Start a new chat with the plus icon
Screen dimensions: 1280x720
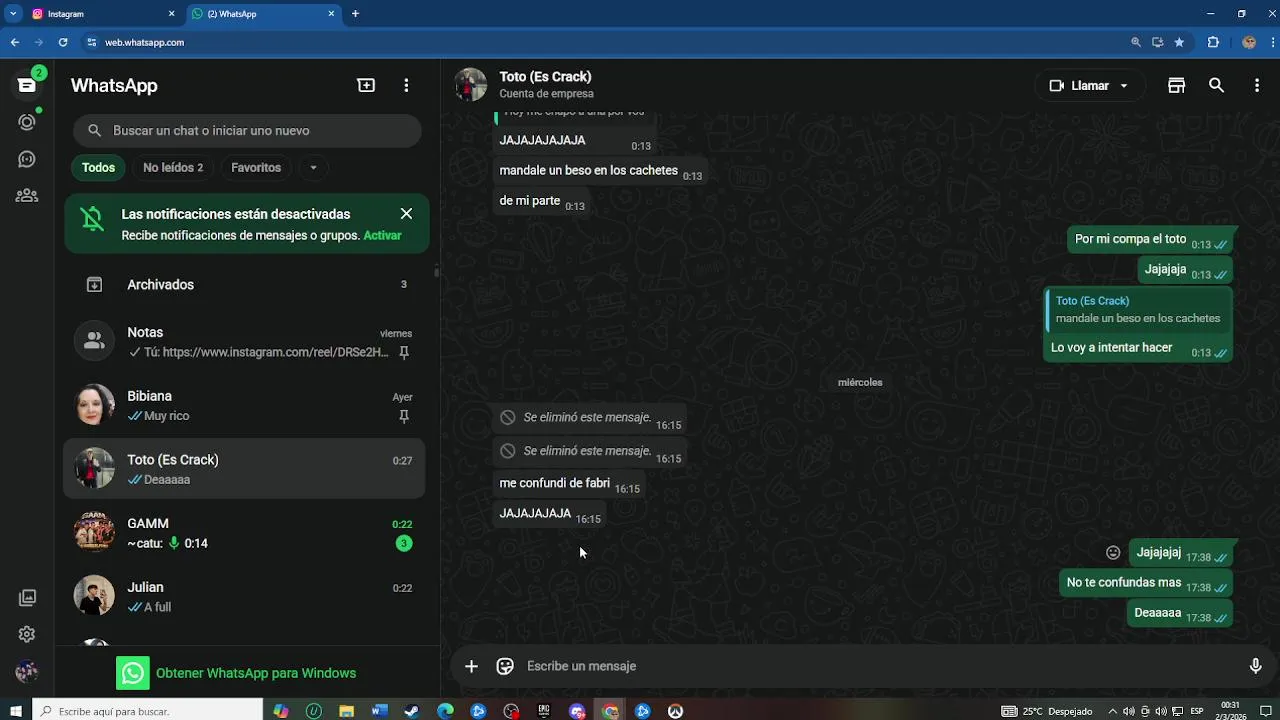tap(366, 86)
